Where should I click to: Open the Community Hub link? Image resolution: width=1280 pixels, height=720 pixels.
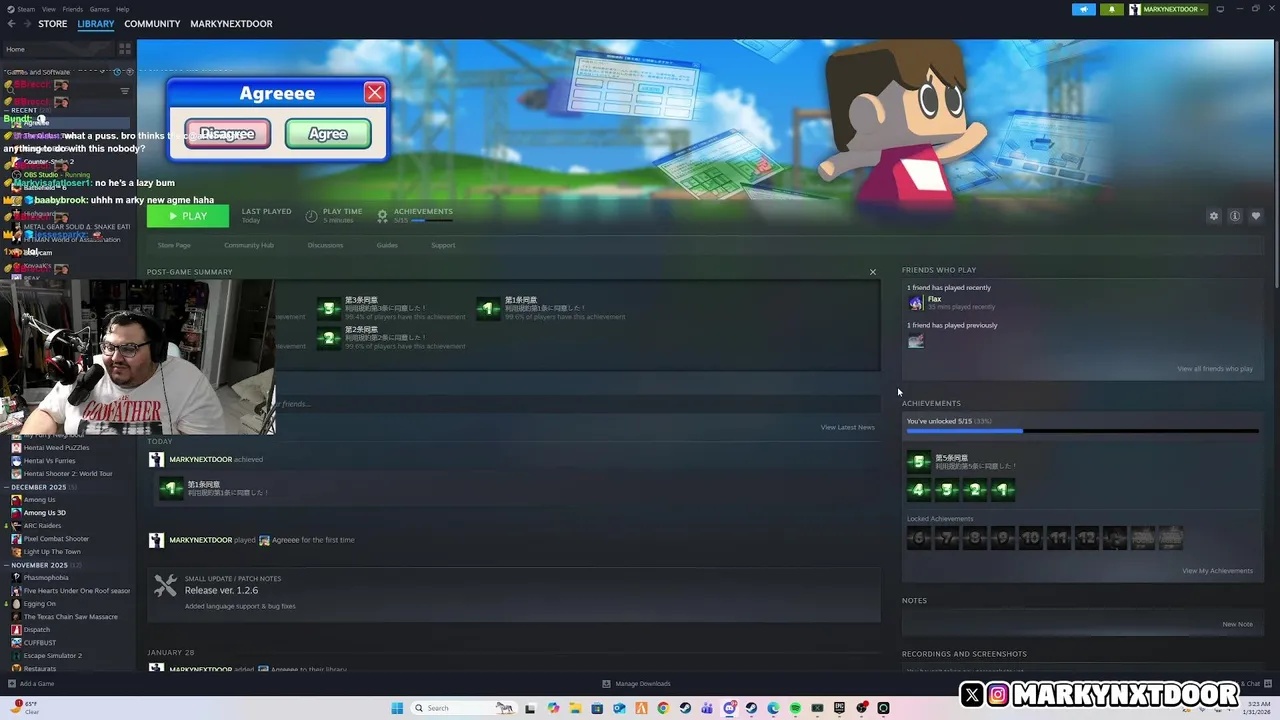pyautogui.click(x=249, y=245)
